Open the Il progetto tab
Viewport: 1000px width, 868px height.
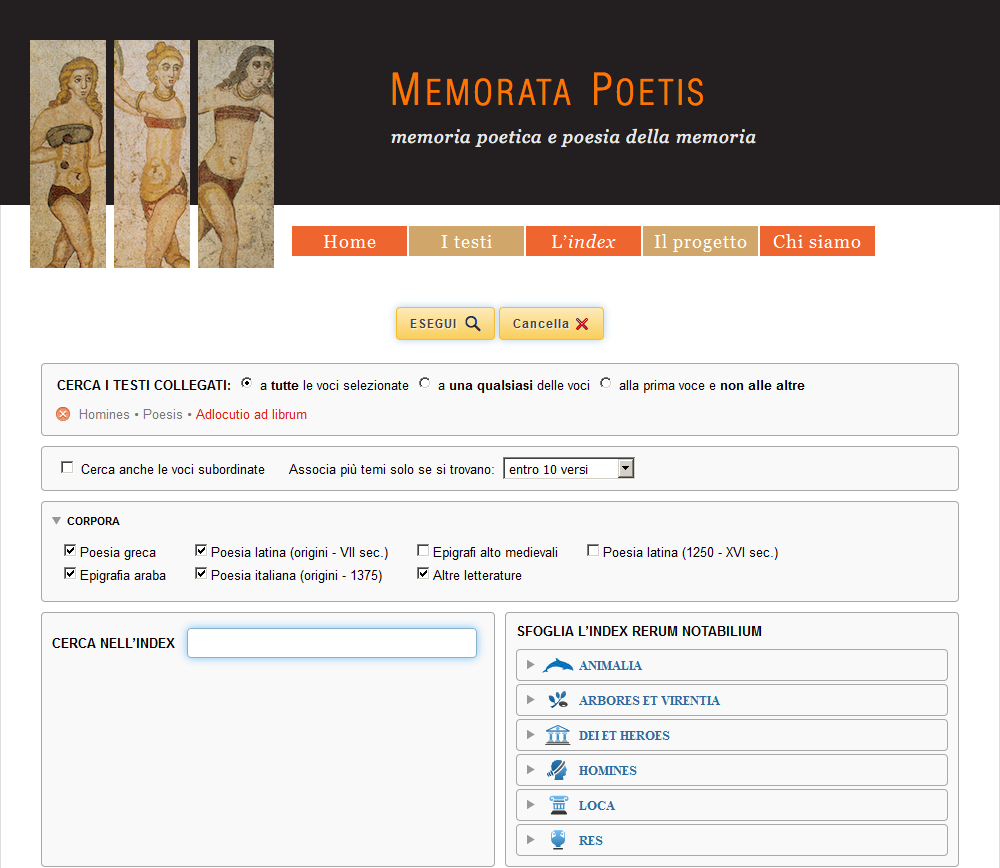tap(700, 241)
